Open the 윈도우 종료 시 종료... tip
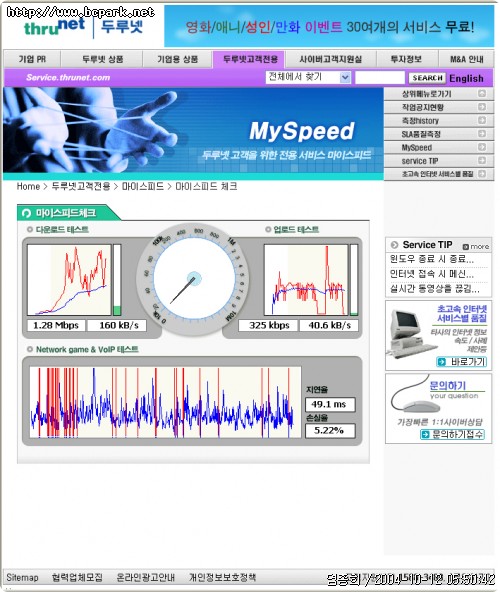 pyautogui.click(x=432, y=259)
